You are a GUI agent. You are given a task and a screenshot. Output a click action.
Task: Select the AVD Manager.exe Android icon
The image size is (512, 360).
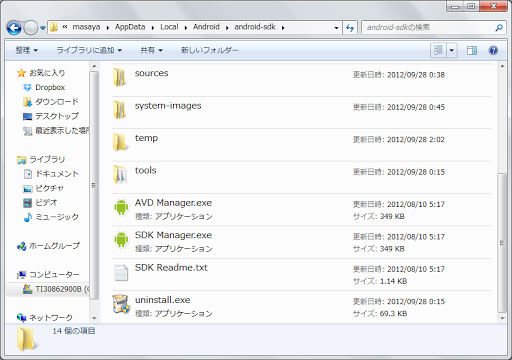click(x=121, y=207)
